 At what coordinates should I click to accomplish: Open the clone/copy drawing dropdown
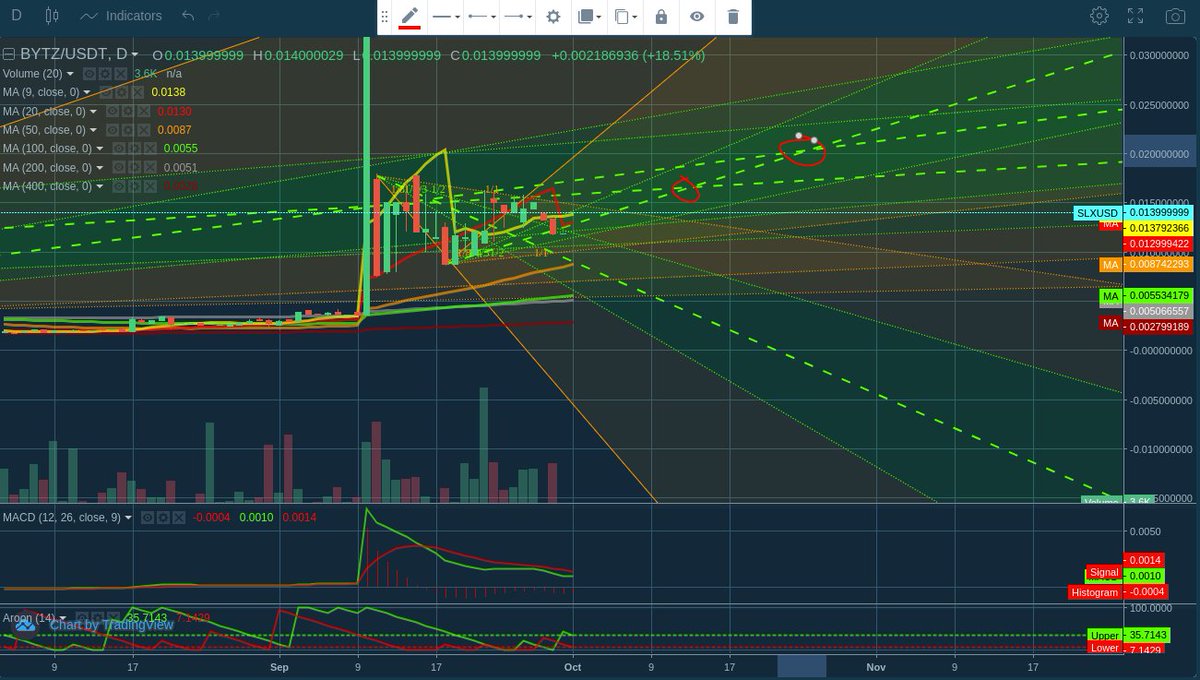point(625,16)
